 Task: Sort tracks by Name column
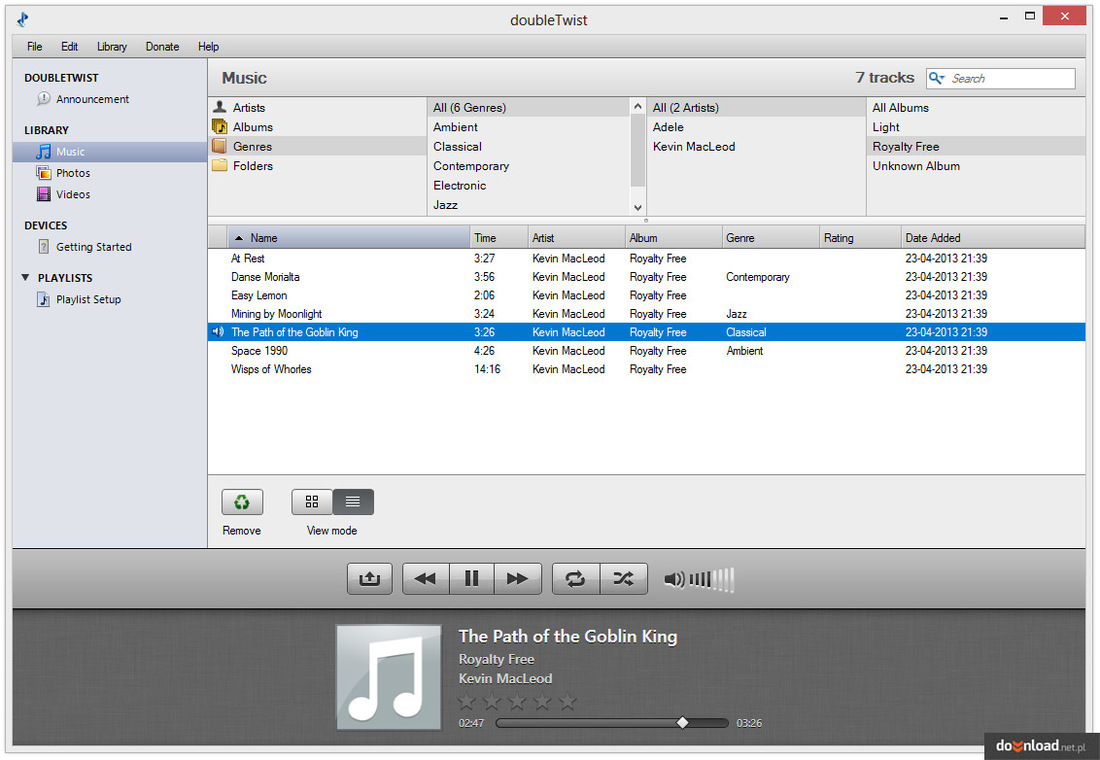[349, 238]
